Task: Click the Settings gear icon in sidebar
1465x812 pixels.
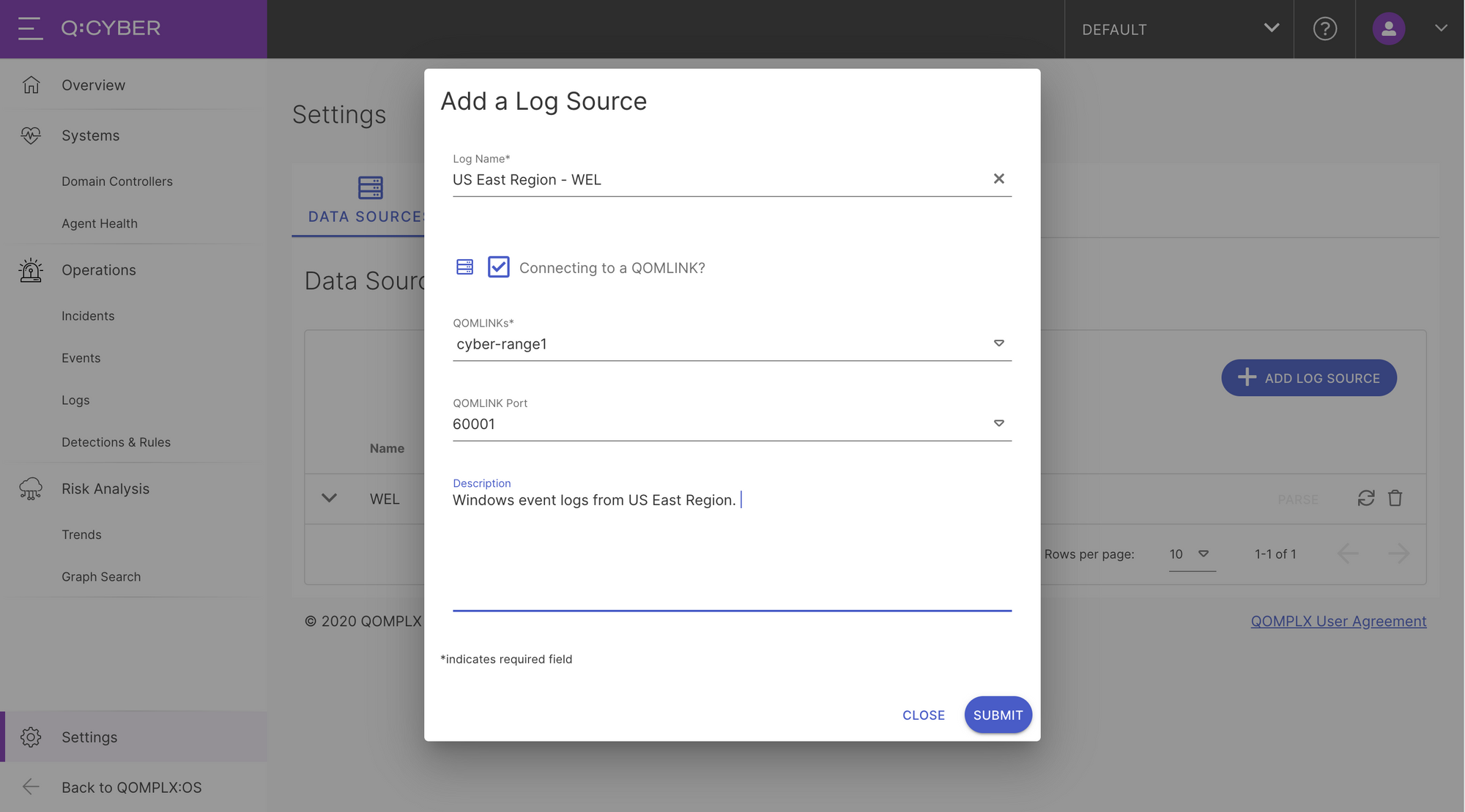Action: click(30, 736)
